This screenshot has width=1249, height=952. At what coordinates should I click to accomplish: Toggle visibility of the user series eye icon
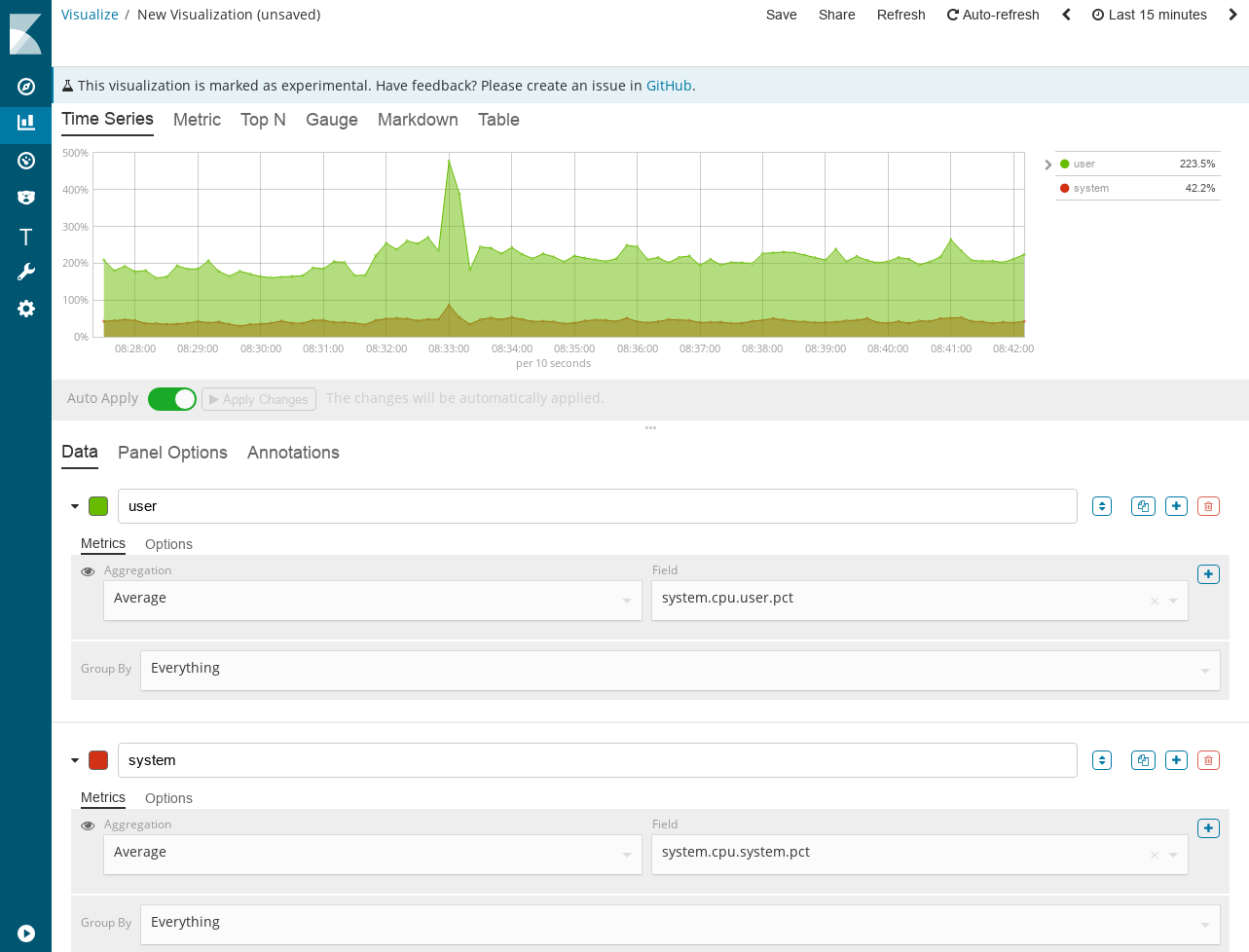tap(88, 570)
